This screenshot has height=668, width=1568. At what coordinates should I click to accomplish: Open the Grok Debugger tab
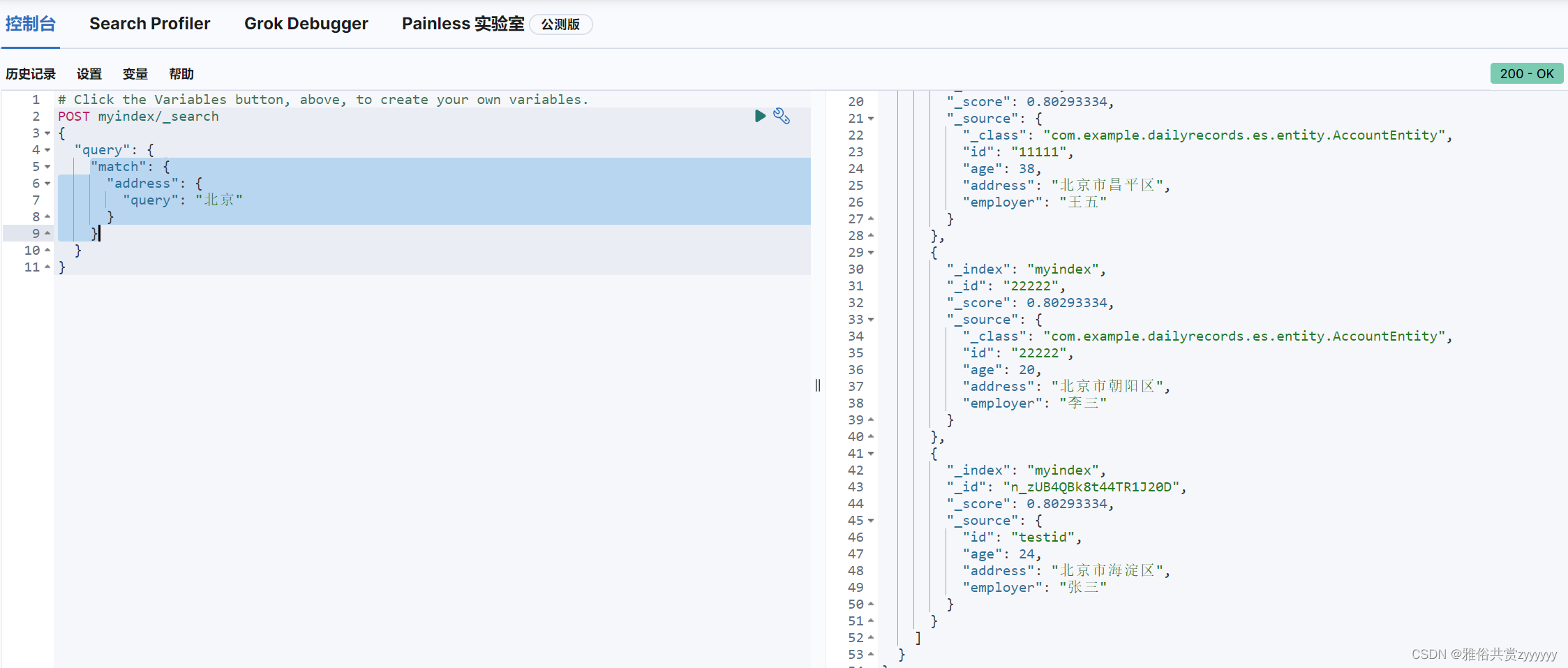point(306,24)
